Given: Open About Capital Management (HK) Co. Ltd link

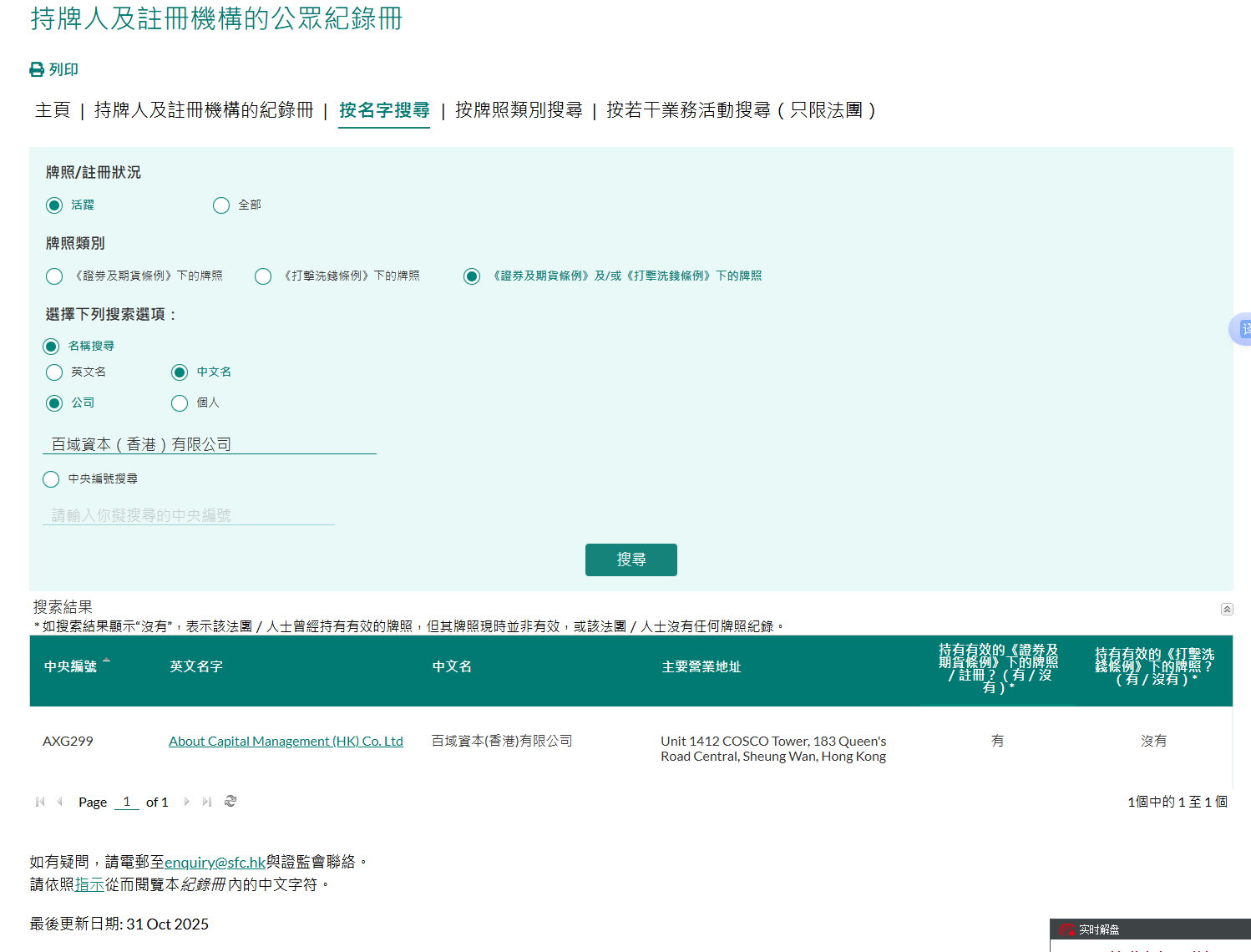Looking at the screenshot, I should 286,741.
